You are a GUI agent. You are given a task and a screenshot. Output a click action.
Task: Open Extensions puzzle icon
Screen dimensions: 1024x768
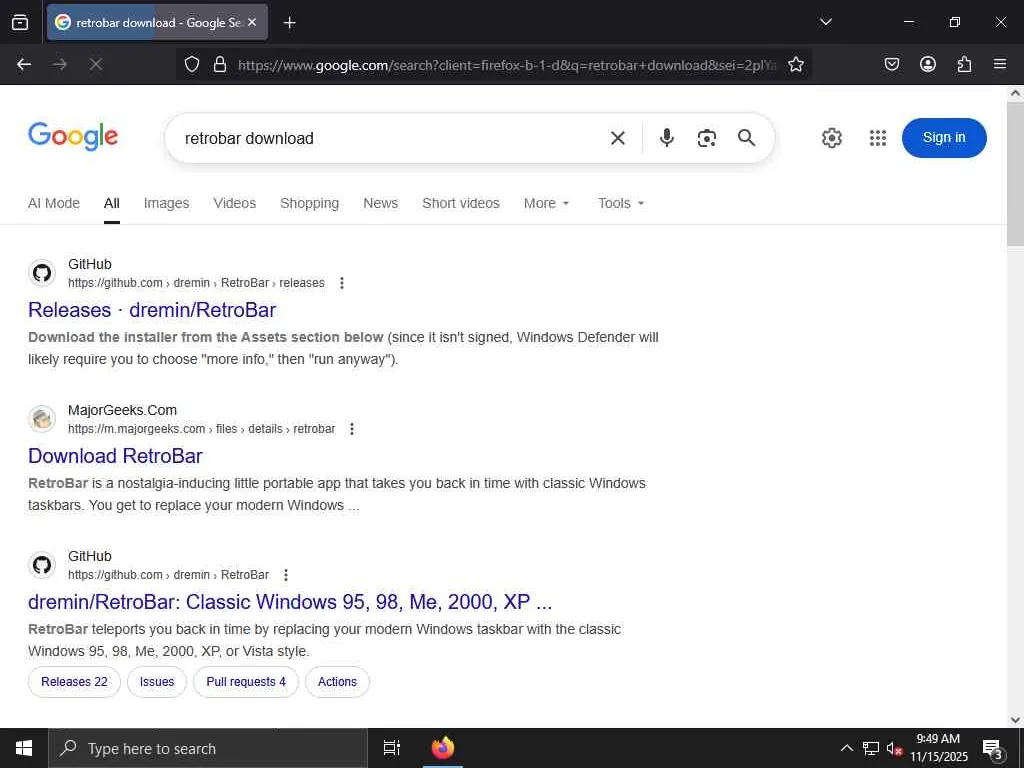click(x=965, y=64)
